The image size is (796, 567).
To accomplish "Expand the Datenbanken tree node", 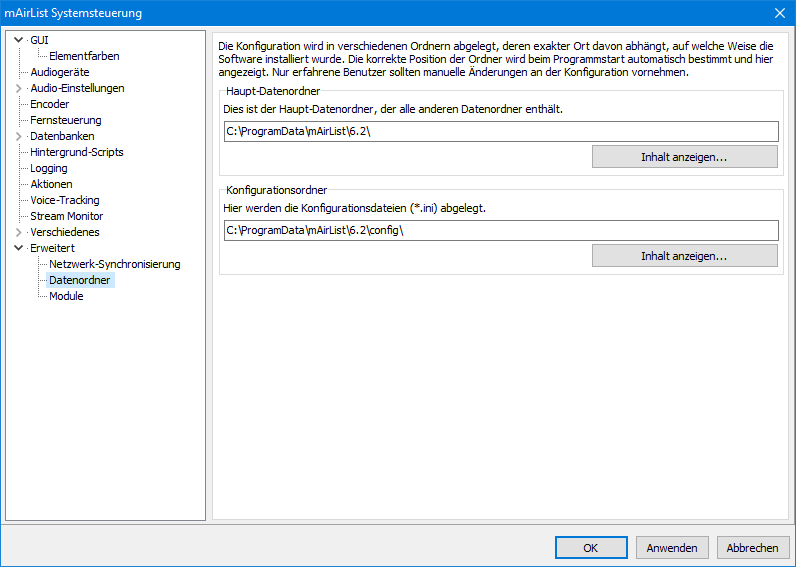I will [x=19, y=136].
